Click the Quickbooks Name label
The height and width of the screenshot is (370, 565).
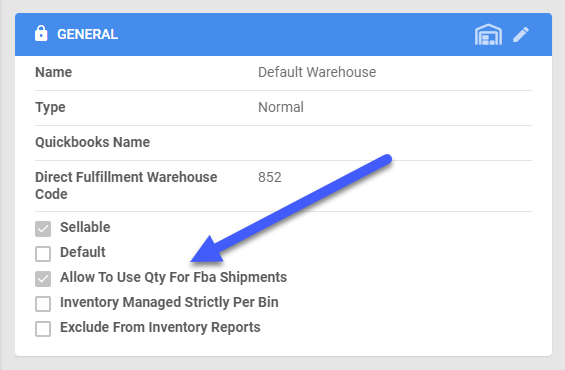[93, 142]
